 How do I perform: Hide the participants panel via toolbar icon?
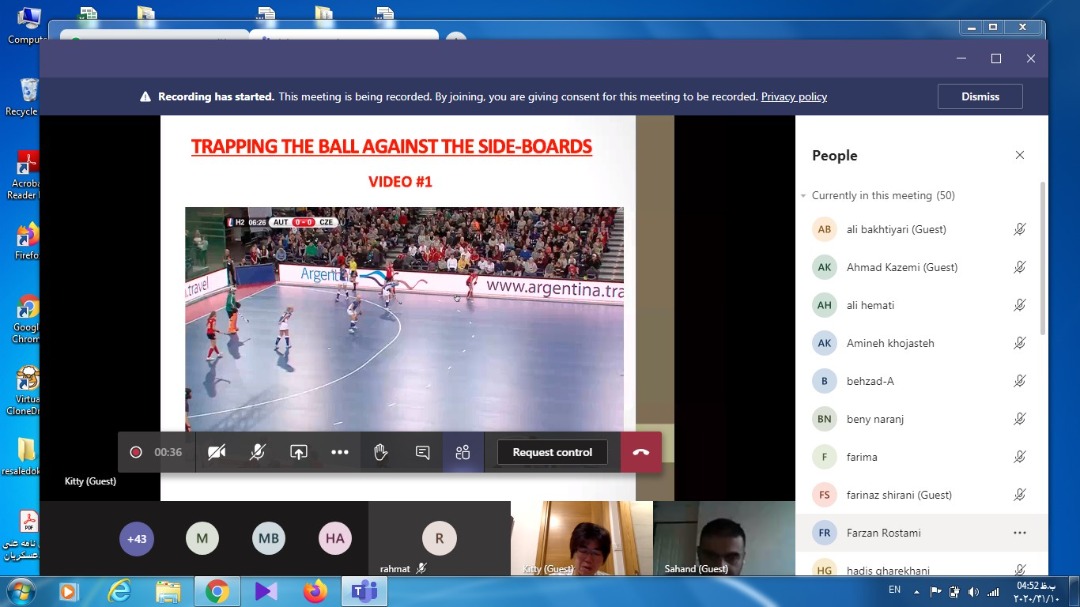(x=463, y=452)
